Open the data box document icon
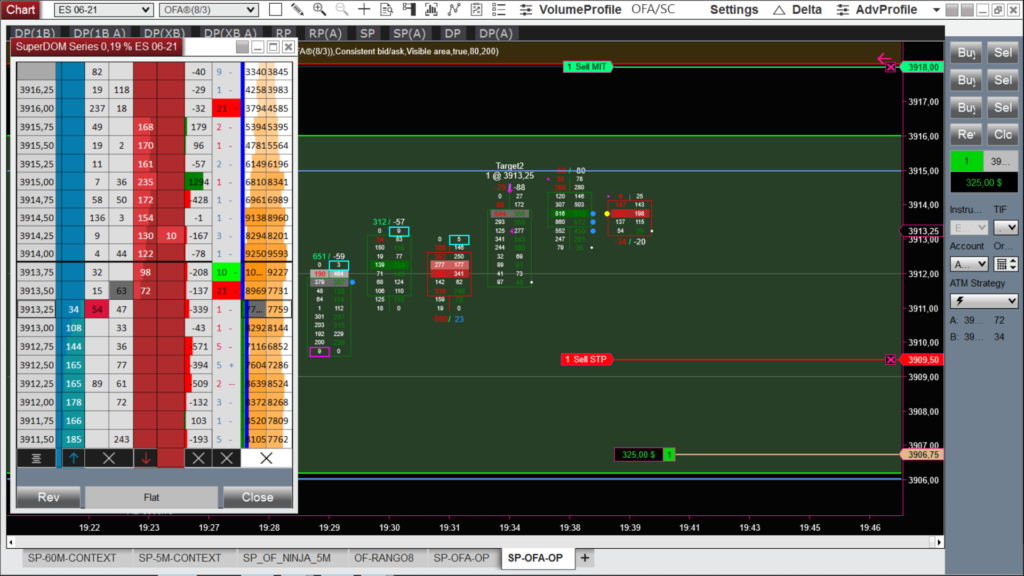 click(387, 10)
